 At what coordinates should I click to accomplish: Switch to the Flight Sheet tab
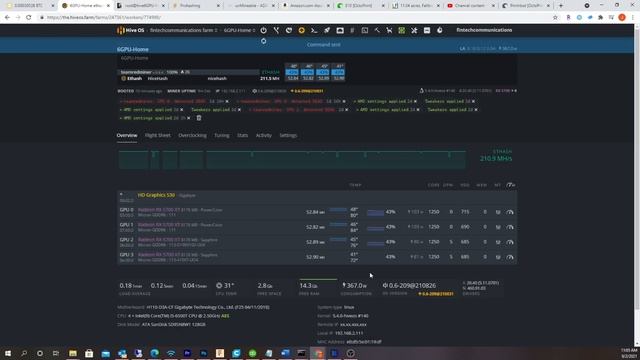(158, 136)
